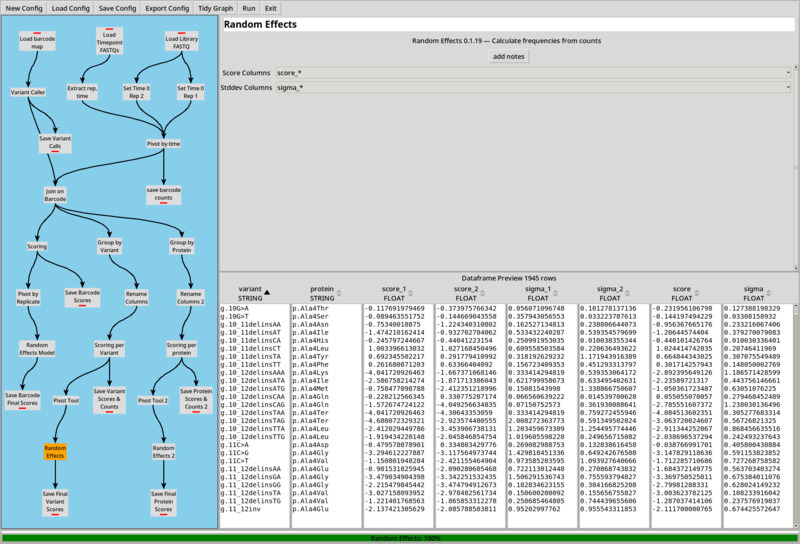
Task: Select the Set Time 0 Rep 2 node
Action: point(136,92)
